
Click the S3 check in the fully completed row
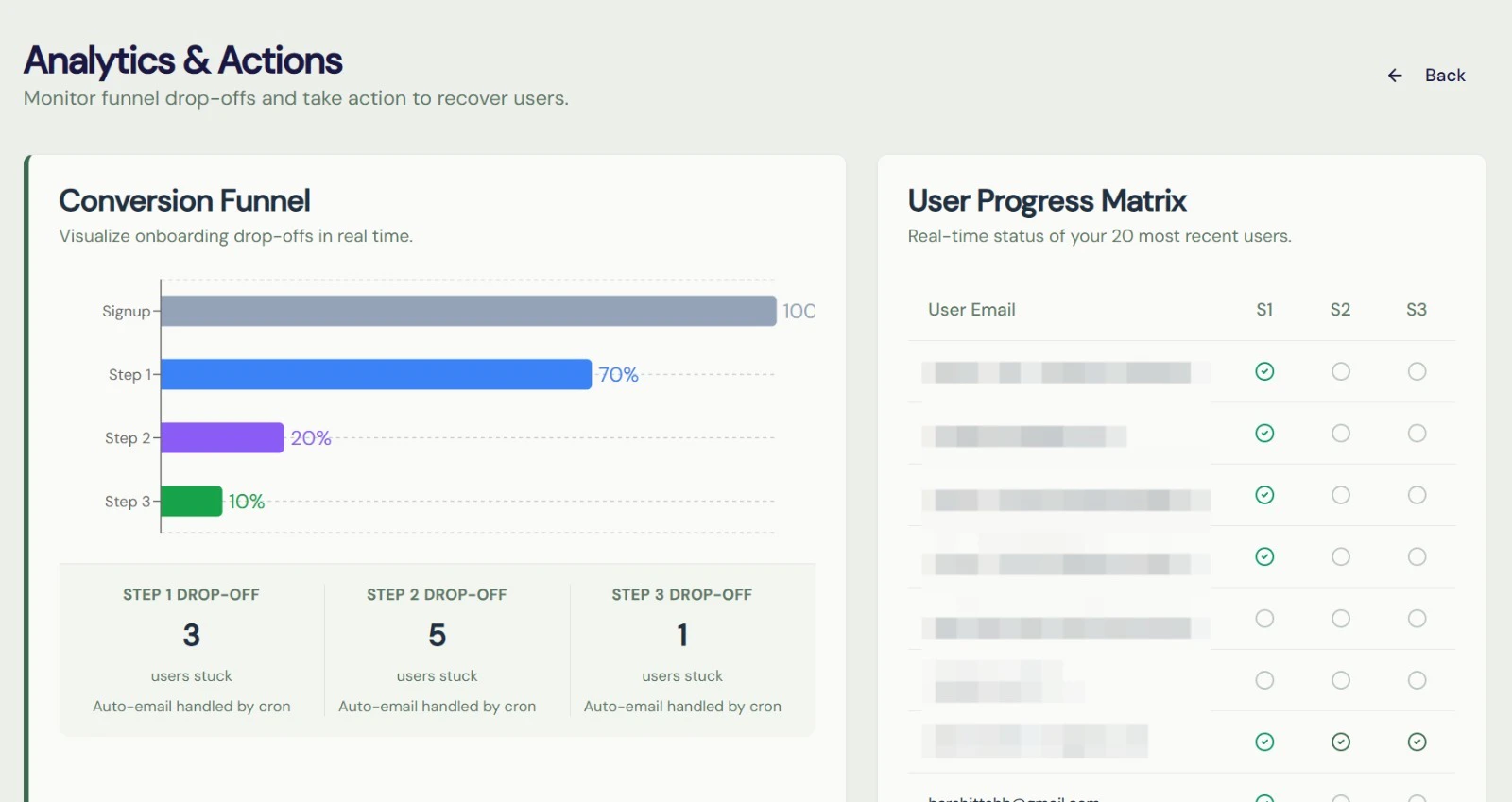[1417, 742]
